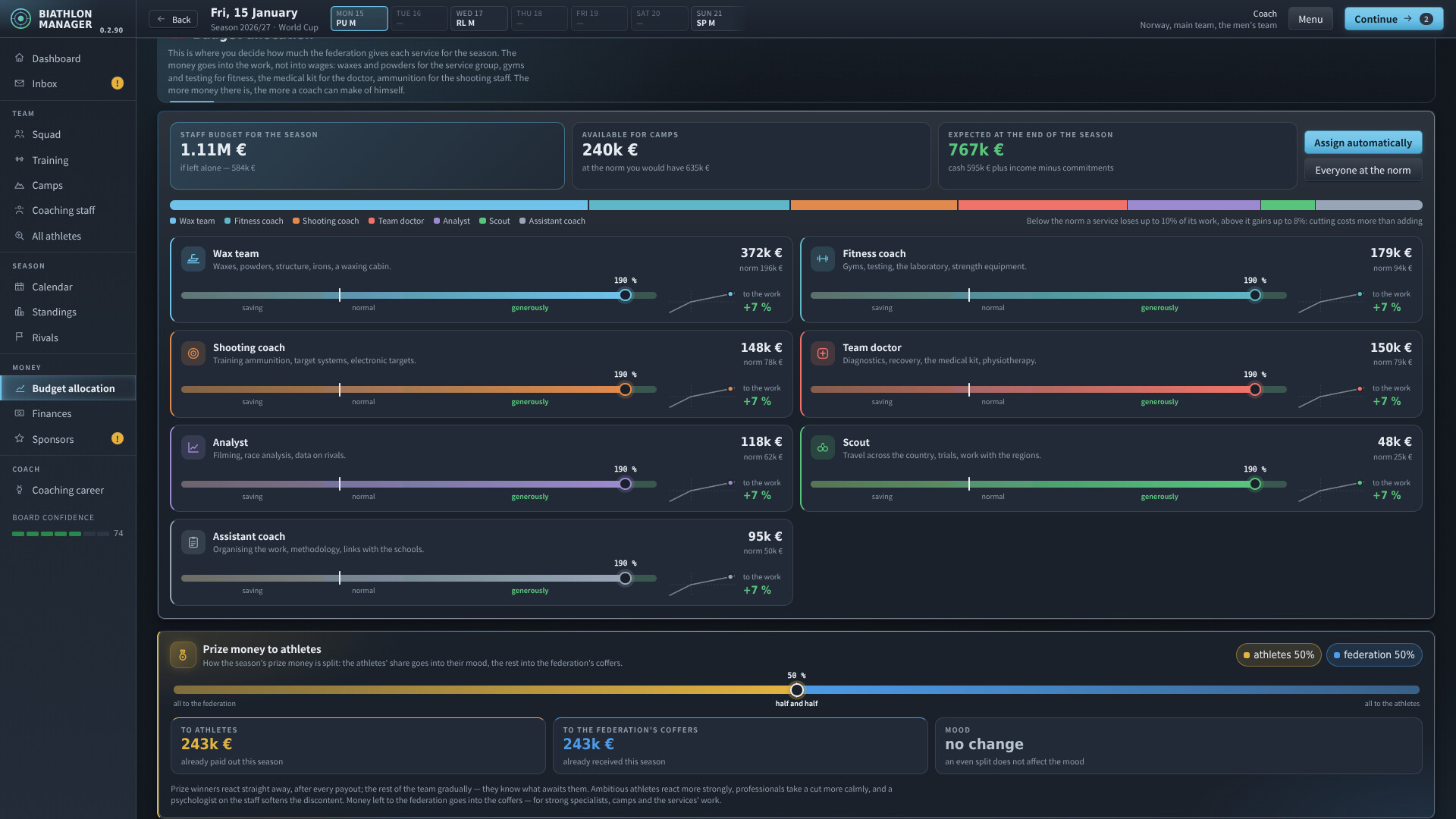1456x819 pixels.
Task: Open Coaching staff in the sidebar
Action: (x=68, y=210)
